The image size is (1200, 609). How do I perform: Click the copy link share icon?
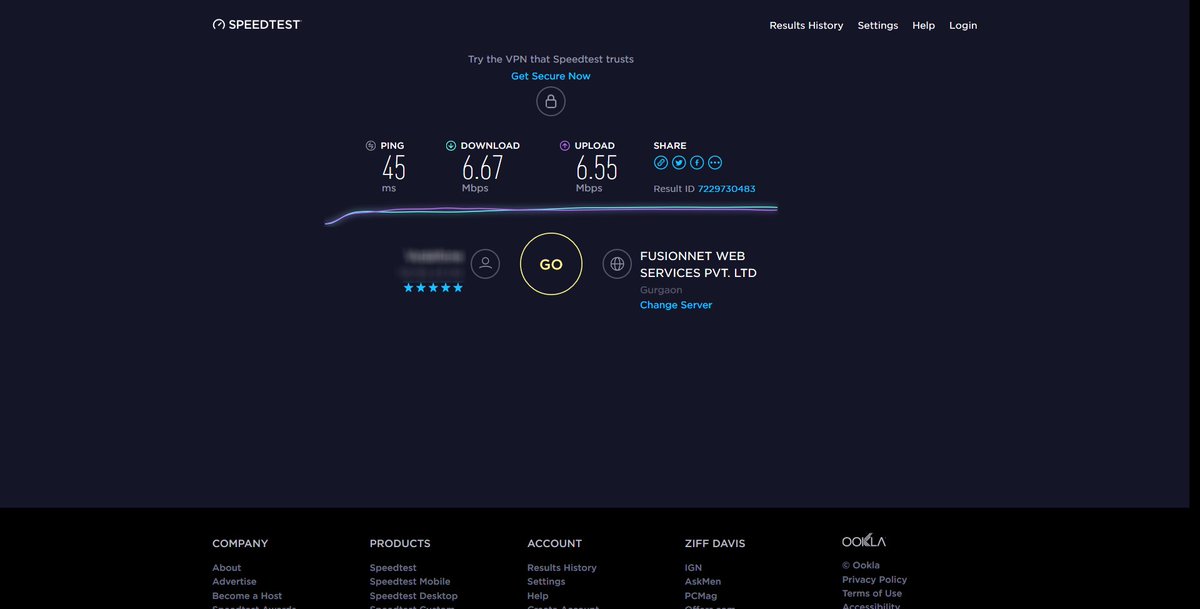coord(660,161)
